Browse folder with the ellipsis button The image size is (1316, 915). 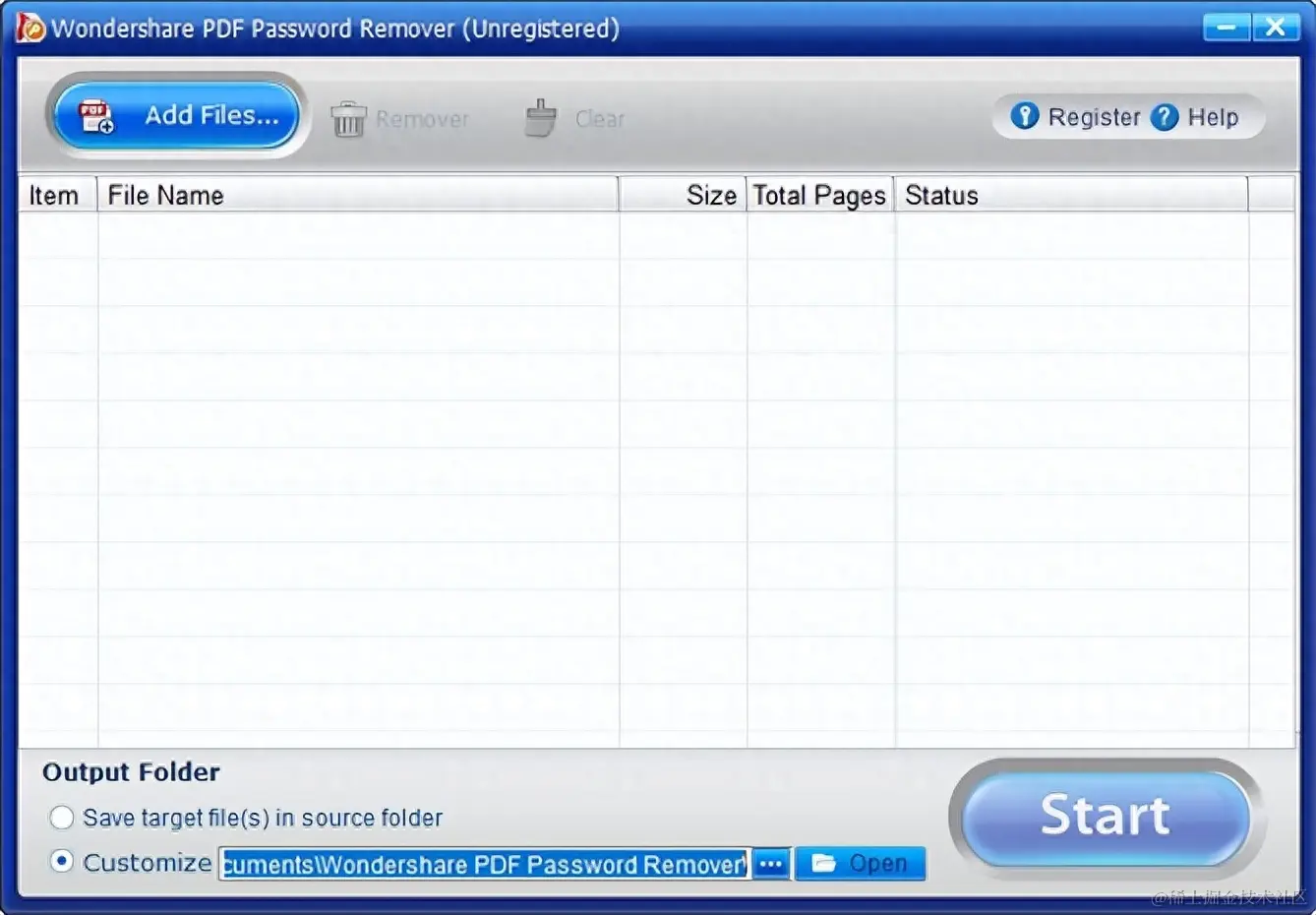pyautogui.click(x=772, y=864)
